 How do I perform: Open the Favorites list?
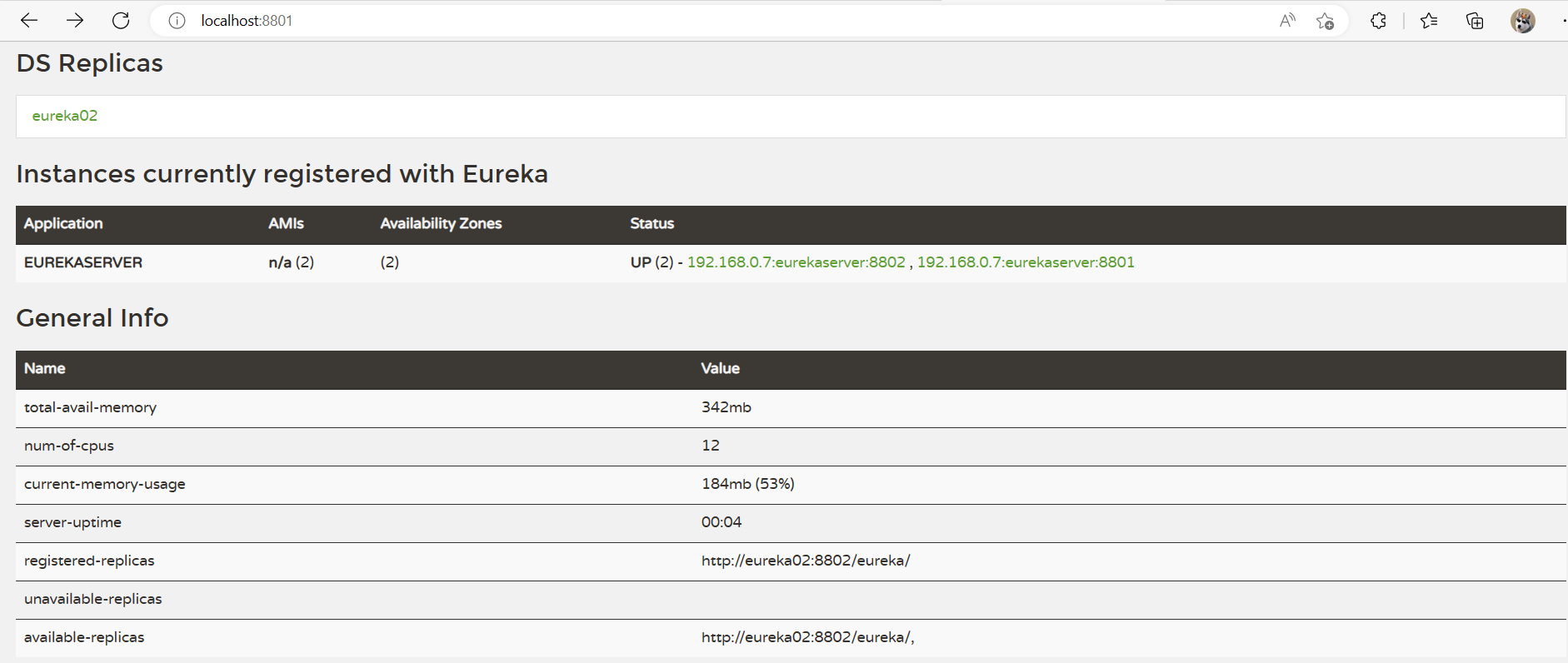tap(1429, 21)
